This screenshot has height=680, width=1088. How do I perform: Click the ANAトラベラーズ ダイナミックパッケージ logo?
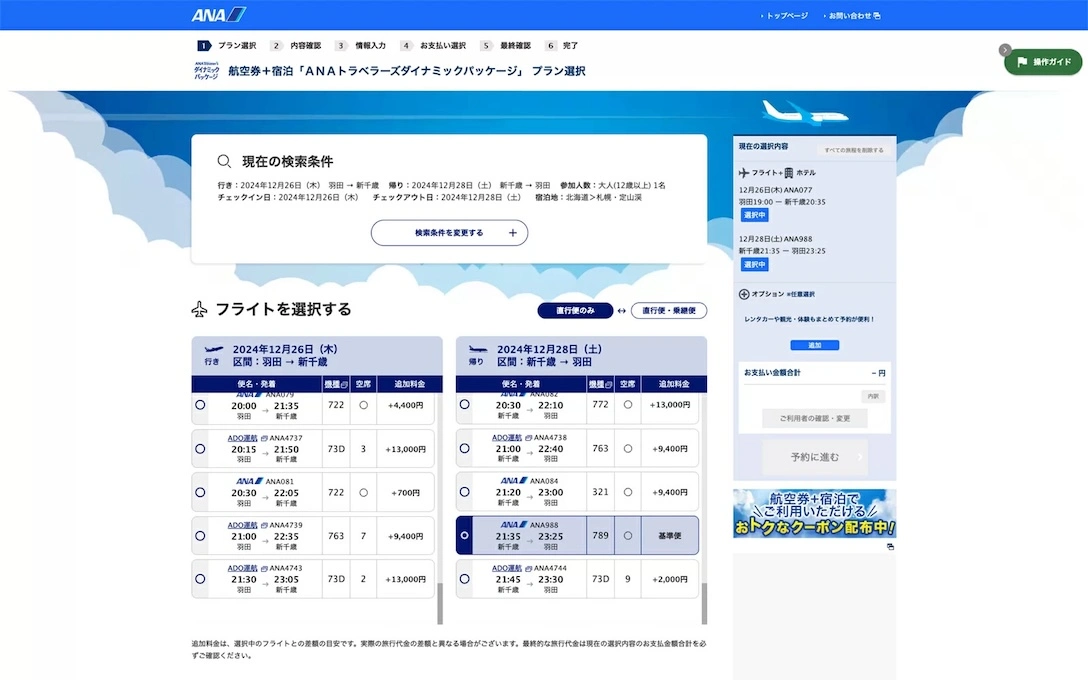[x=207, y=71]
